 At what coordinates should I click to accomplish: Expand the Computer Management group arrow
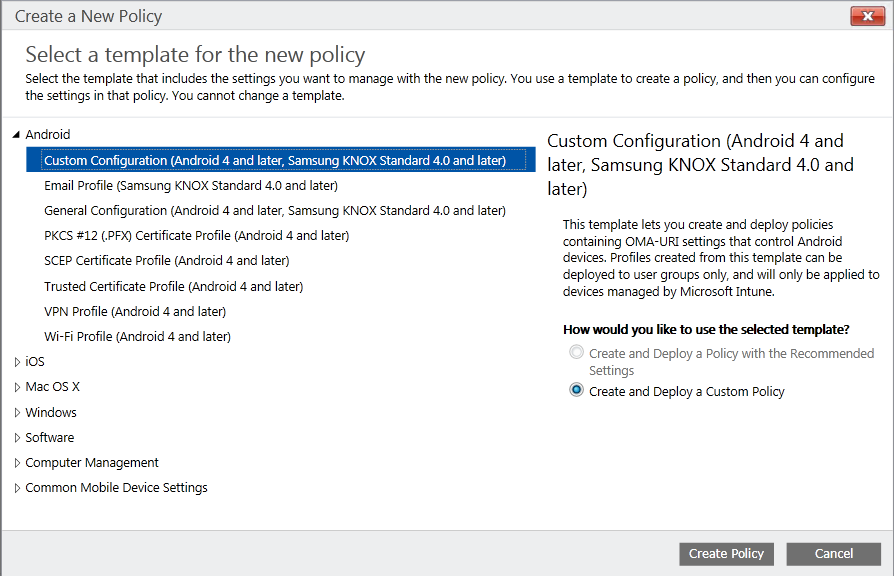17,463
